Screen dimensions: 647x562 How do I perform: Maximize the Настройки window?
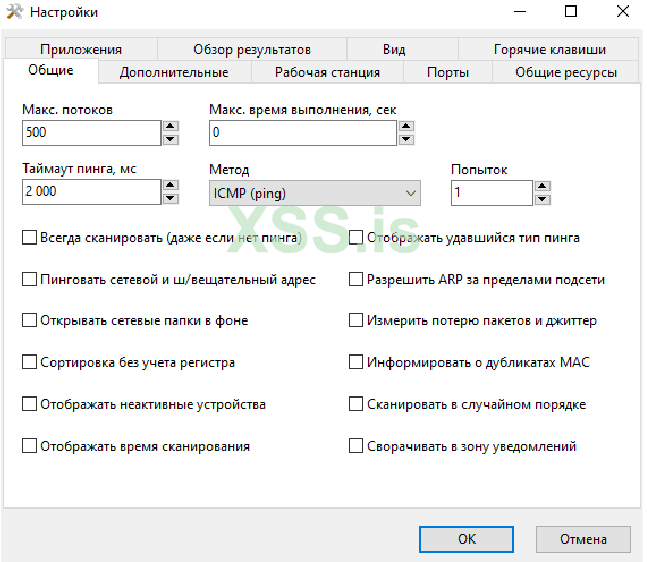click(x=571, y=12)
